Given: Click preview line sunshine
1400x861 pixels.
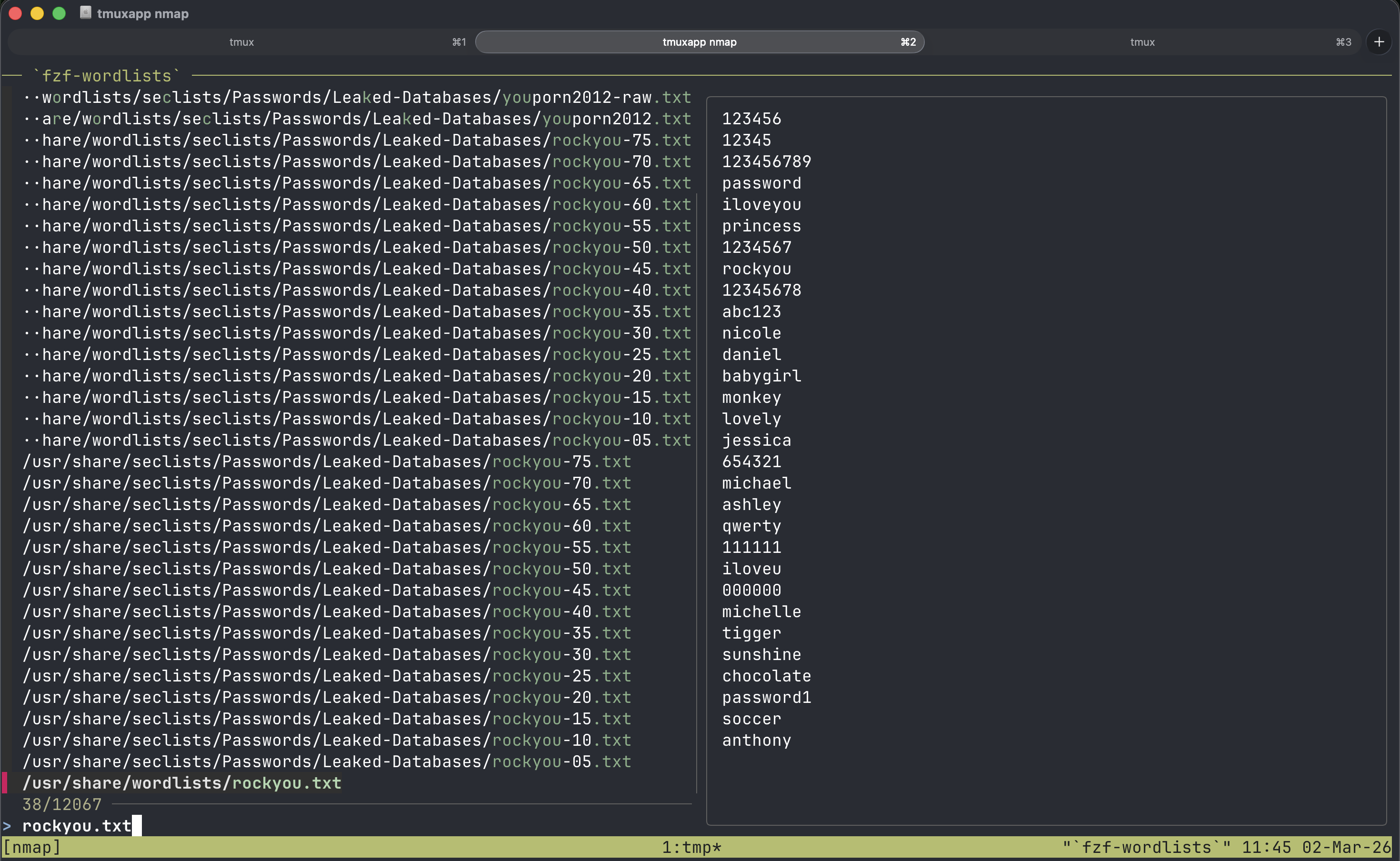Looking at the screenshot, I should point(761,655).
